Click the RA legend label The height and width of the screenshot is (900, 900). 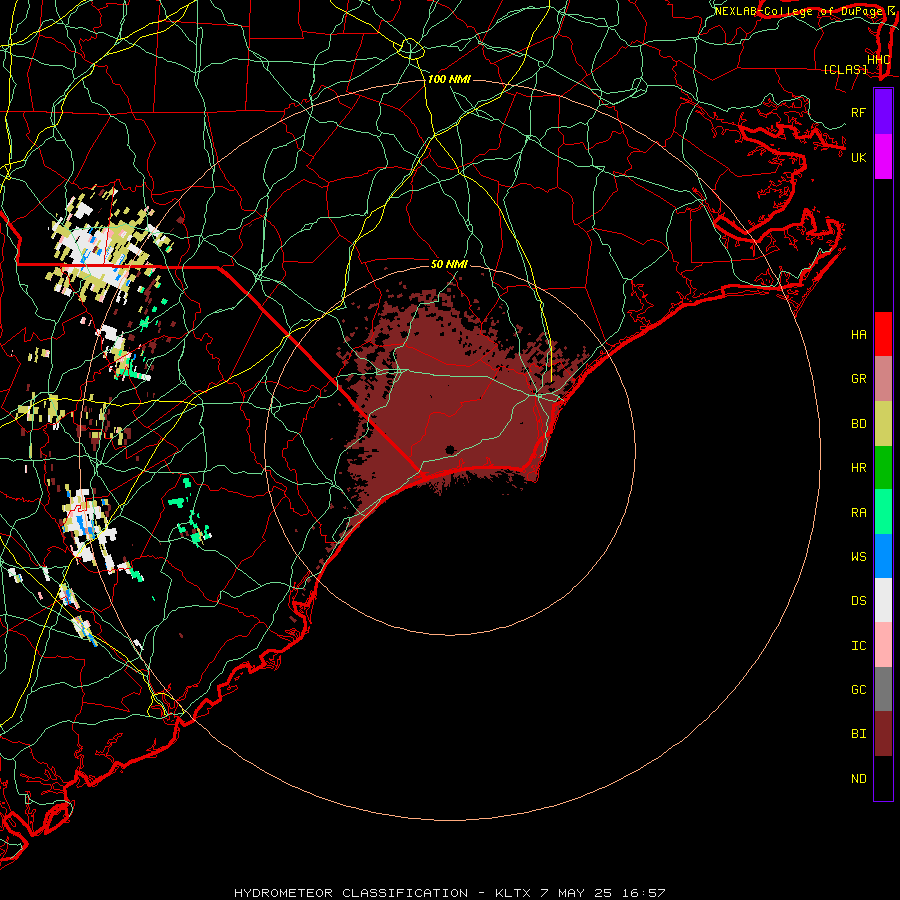[x=858, y=513]
